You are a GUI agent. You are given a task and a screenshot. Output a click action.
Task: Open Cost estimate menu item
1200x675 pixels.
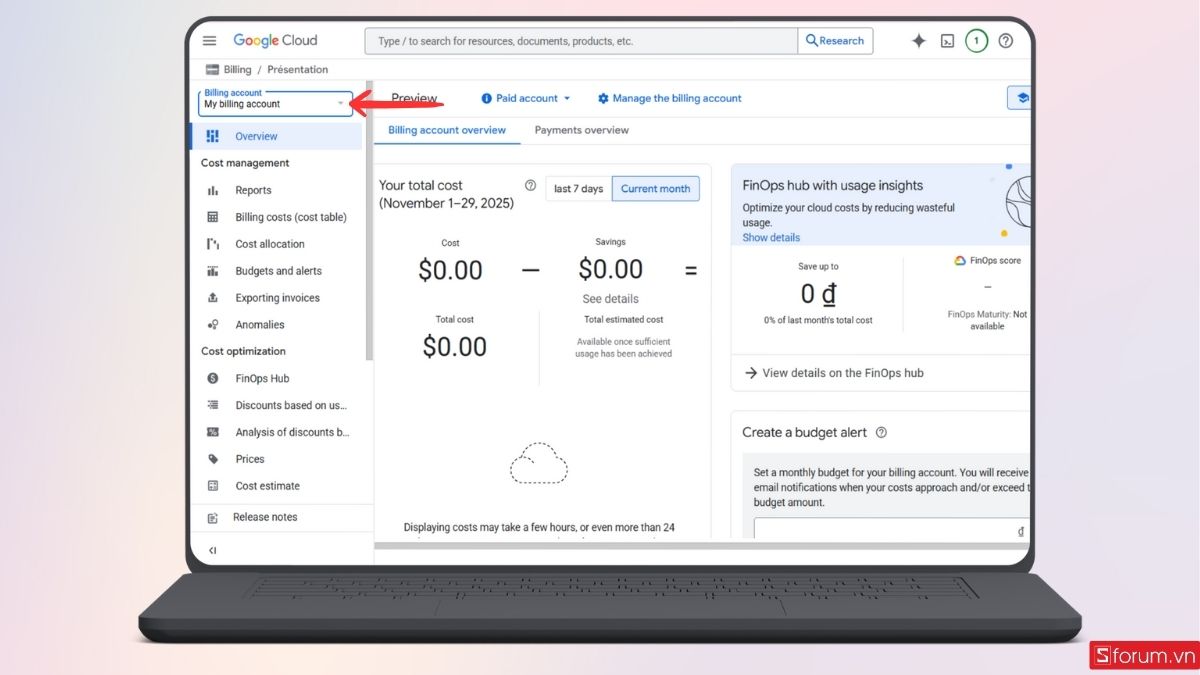point(275,486)
